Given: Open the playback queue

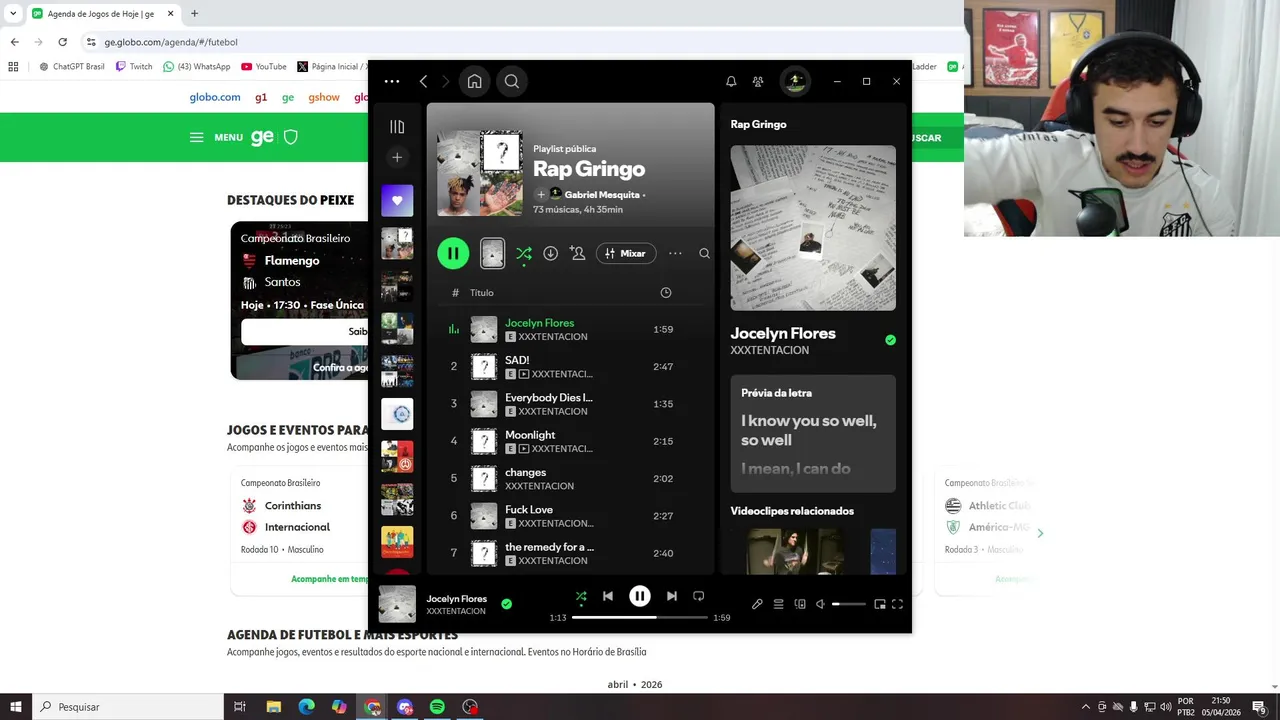Looking at the screenshot, I should point(778,604).
